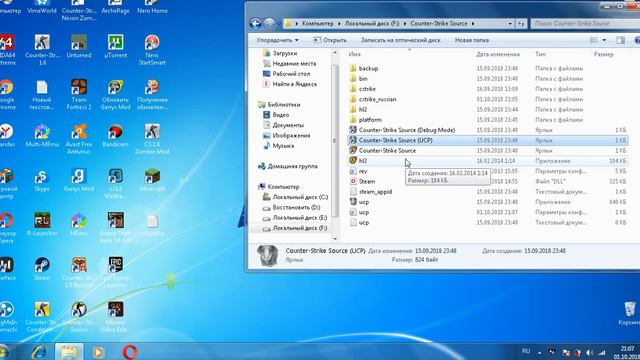Select Counter-Strike 1.6 desktop icon
Screen dimensions: 640x360
pos(42,50)
